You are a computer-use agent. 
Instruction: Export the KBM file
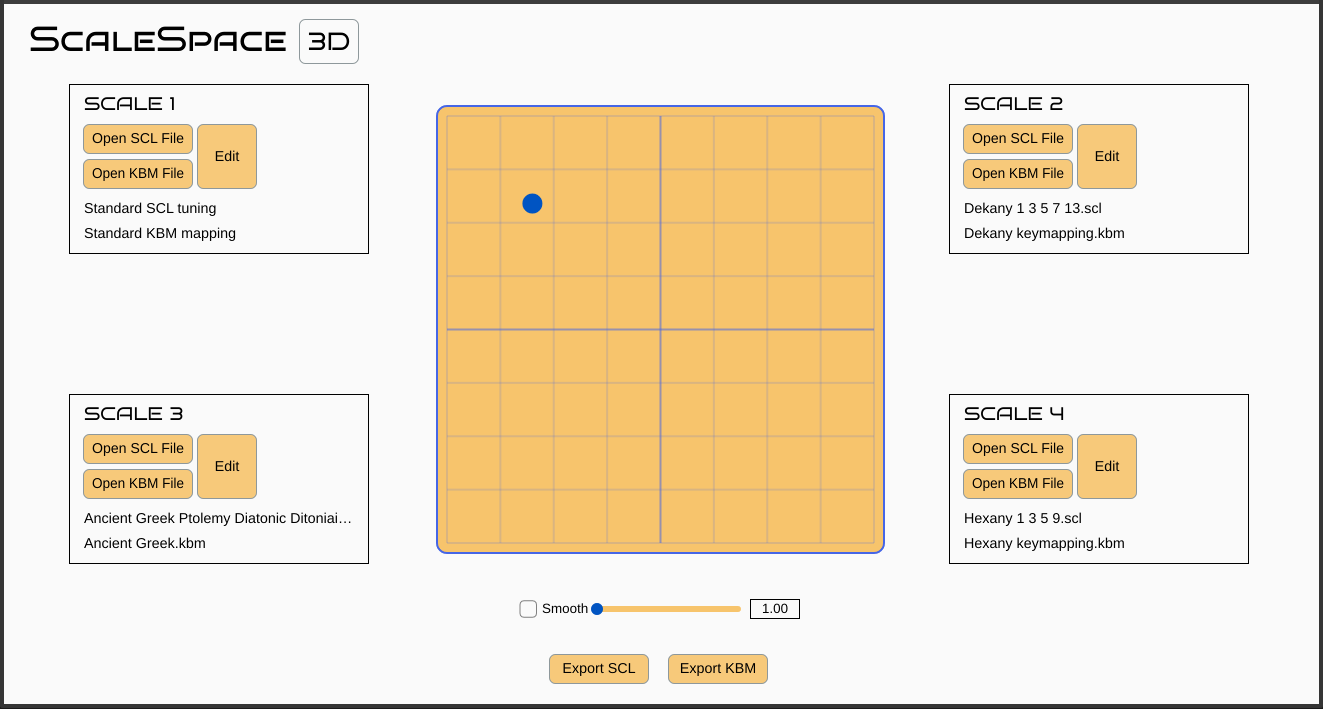[718, 669]
